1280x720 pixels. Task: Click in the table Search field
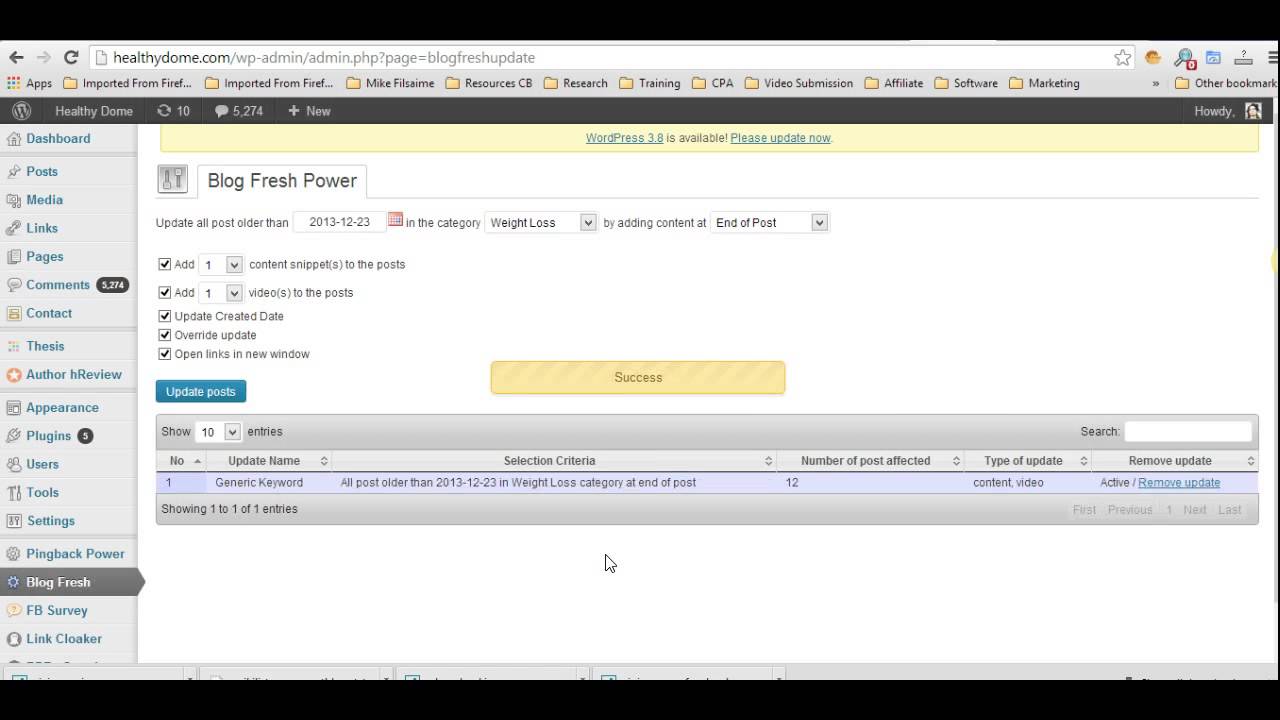1188,432
